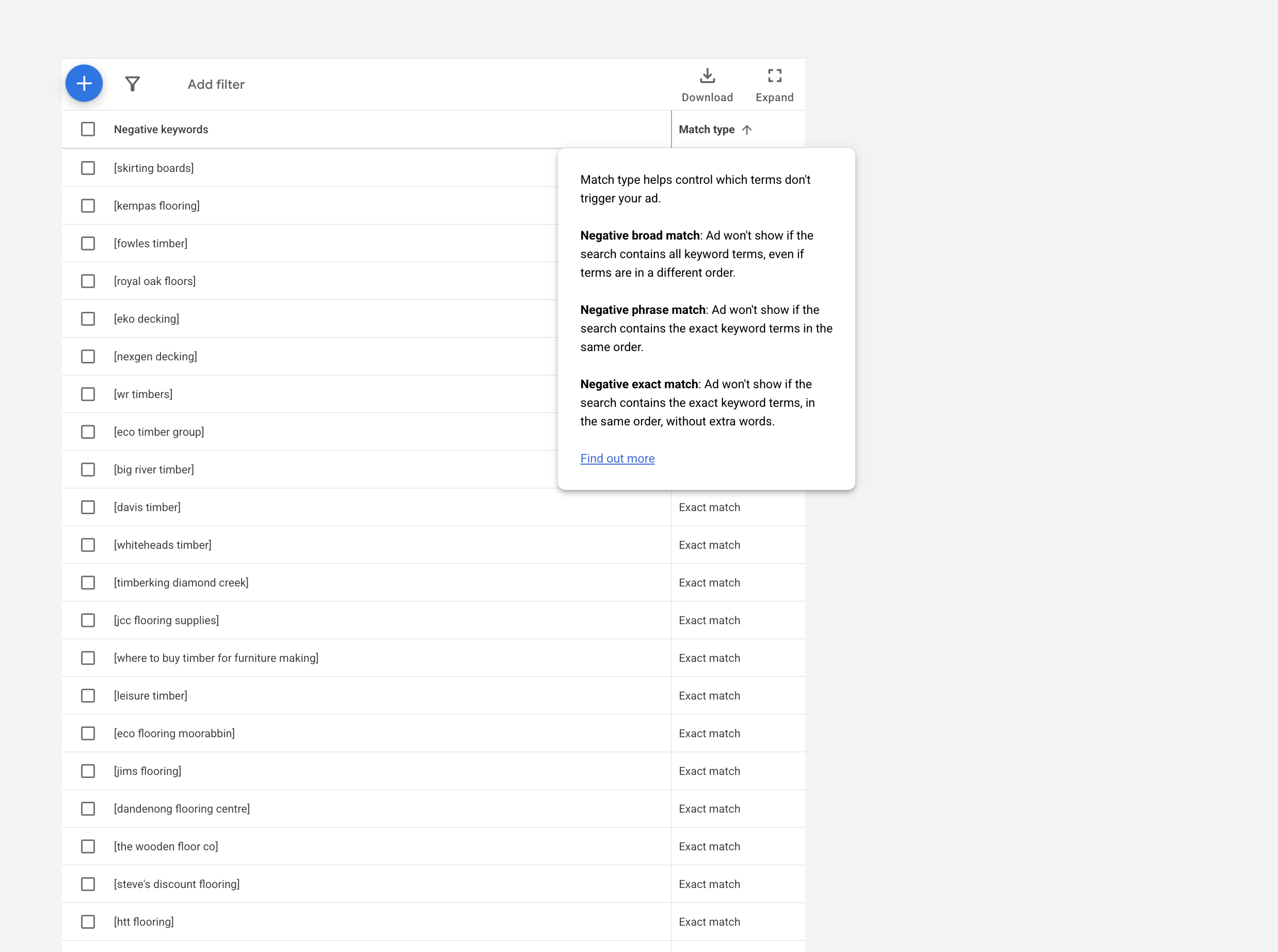Screen dimensions: 1278x952
Task: Click the blue plus add button
Action: tap(84, 84)
